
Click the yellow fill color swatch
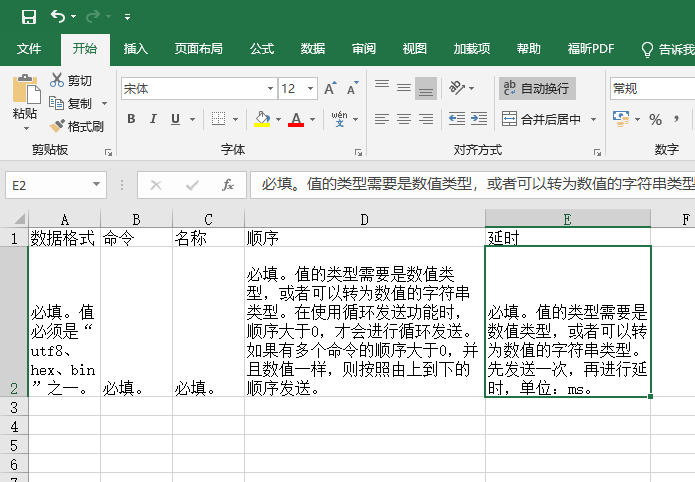click(x=262, y=119)
